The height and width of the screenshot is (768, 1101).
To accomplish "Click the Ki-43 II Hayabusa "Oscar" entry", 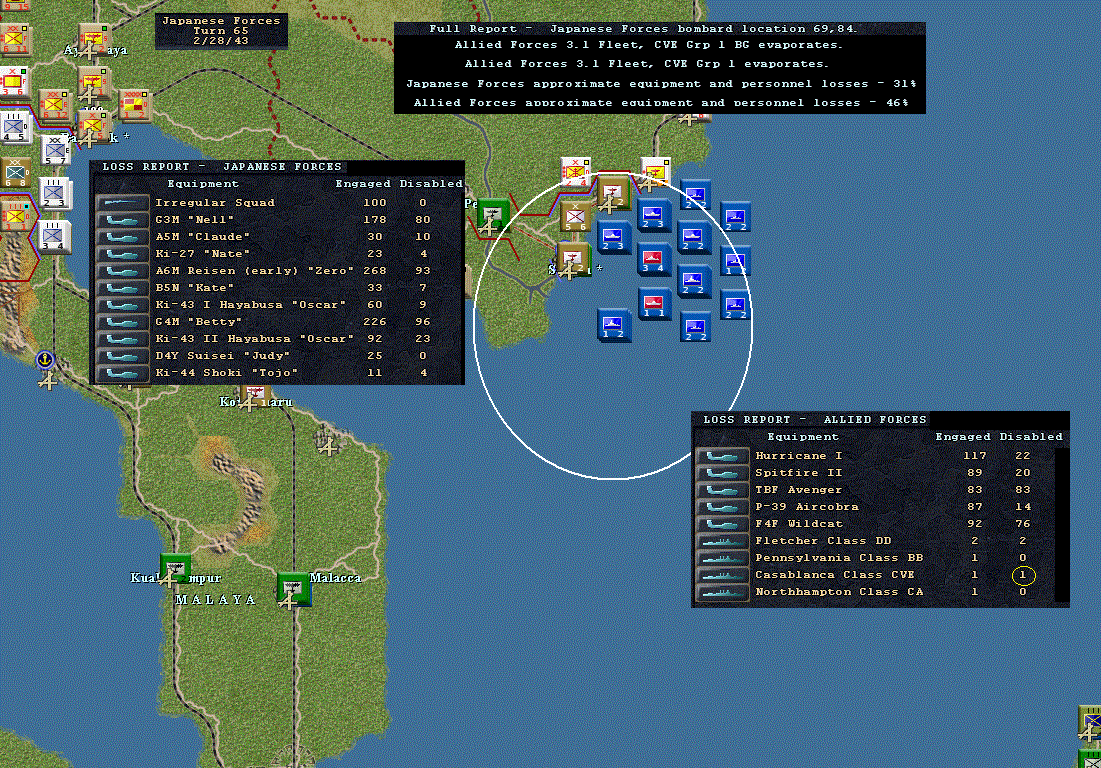I will tap(255, 338).
